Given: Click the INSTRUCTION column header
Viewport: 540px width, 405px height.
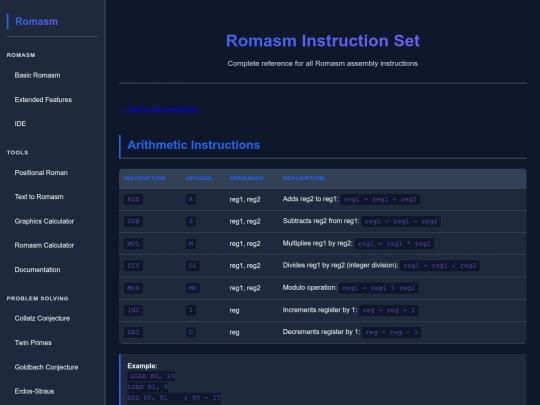Looking at the screenshot, I should 144,178.
